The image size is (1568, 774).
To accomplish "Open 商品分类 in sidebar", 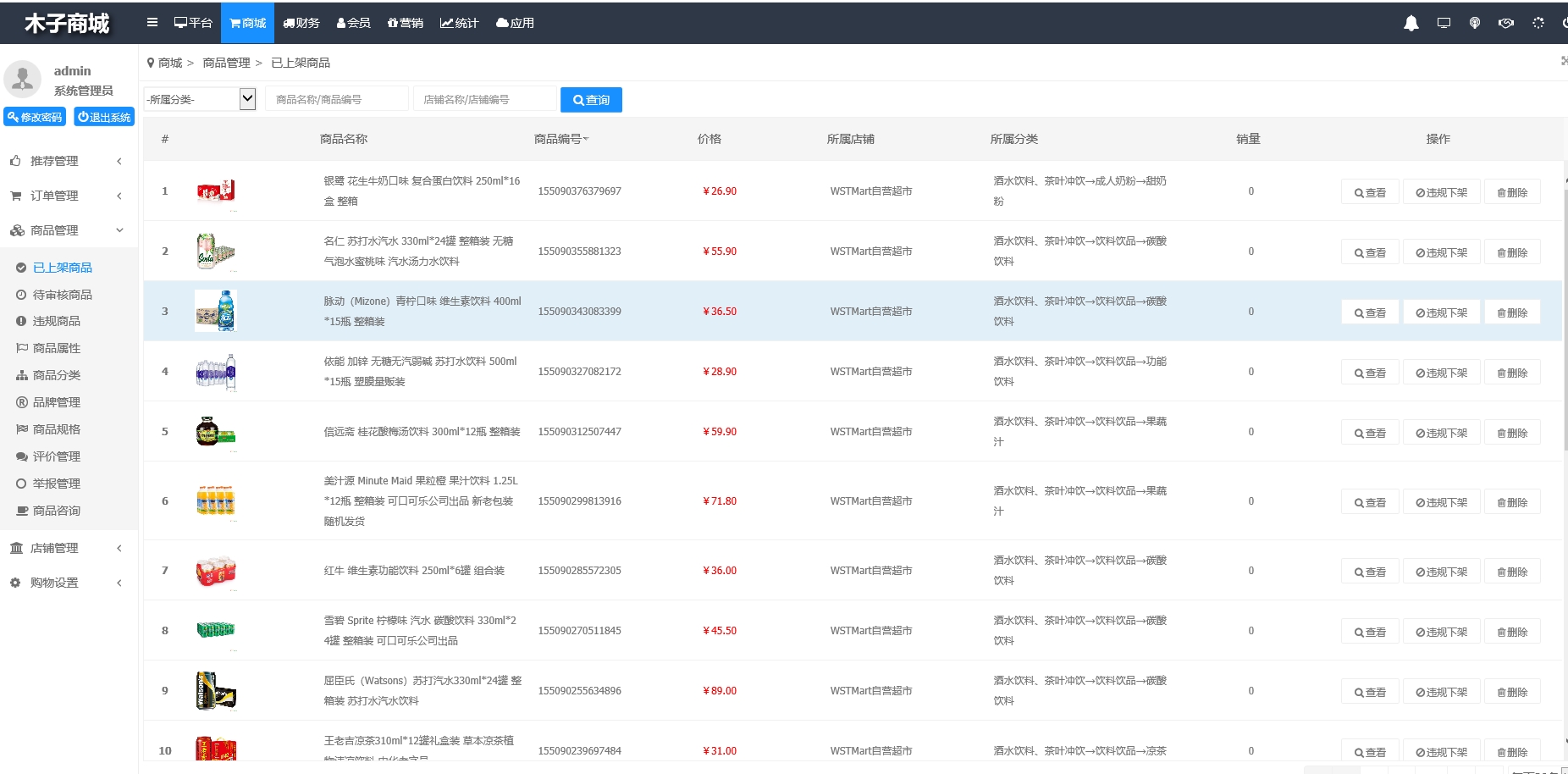I will (56, 375).
